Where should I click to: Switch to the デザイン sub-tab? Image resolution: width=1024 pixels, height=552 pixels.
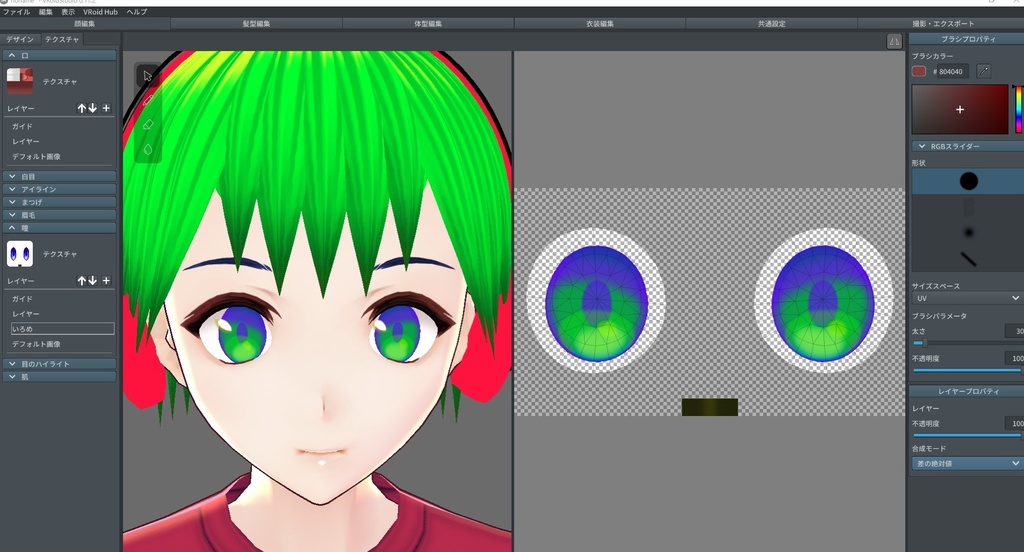(x=20, y=39)
